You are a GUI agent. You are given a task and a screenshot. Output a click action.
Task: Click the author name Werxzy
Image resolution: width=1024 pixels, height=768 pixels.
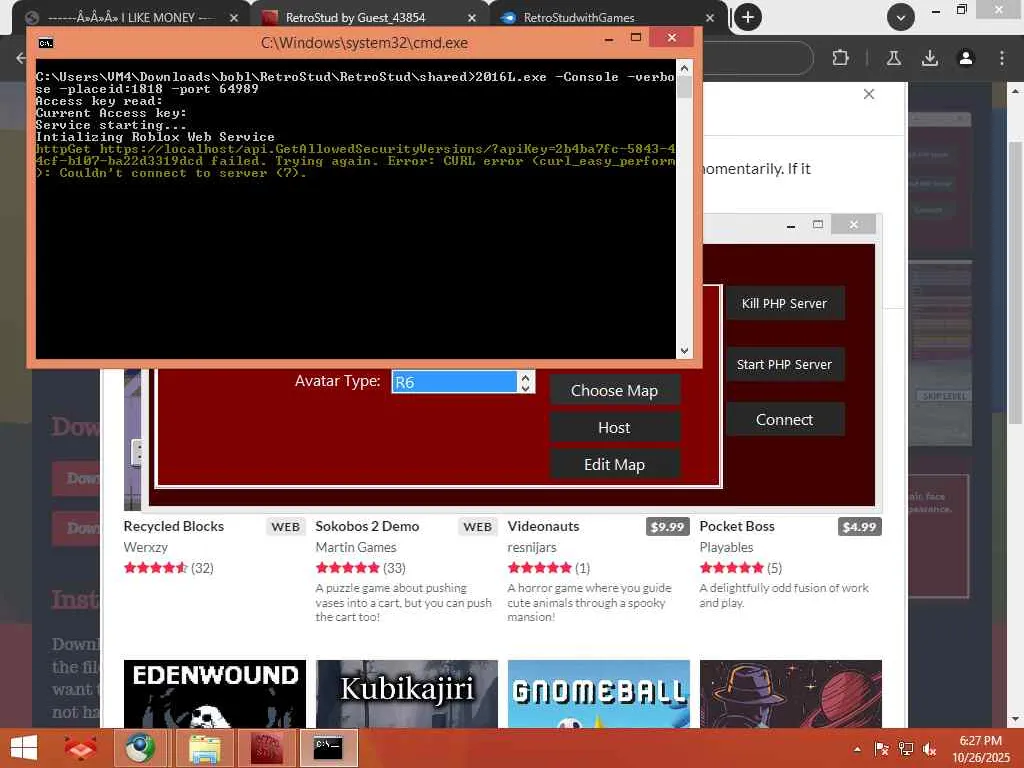(146, 547)
